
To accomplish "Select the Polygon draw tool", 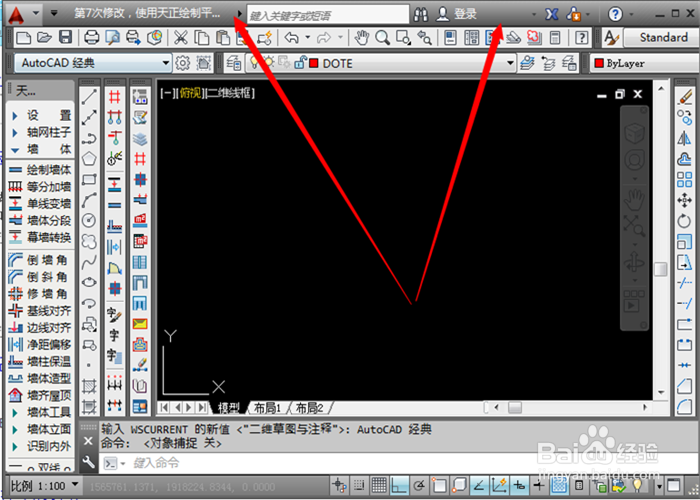I will [x=89, y=158].
